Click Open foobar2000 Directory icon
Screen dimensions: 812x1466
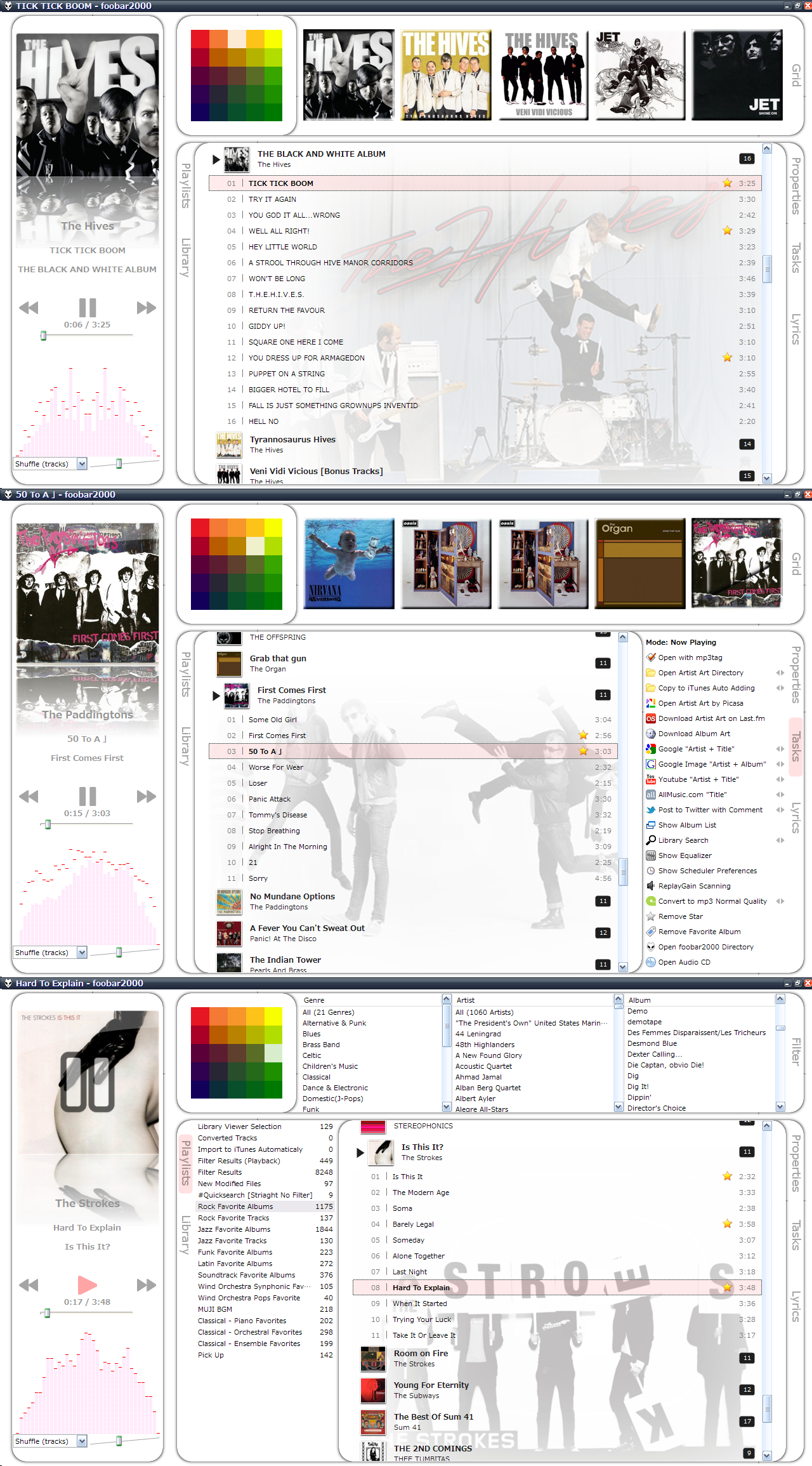coord(650,947)
